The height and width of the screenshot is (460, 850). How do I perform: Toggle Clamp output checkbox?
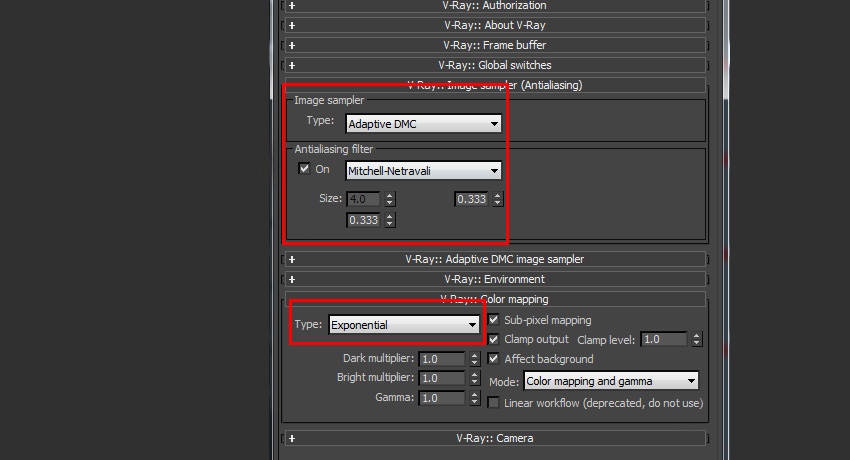pyautogui.click(x=493, y=339)
